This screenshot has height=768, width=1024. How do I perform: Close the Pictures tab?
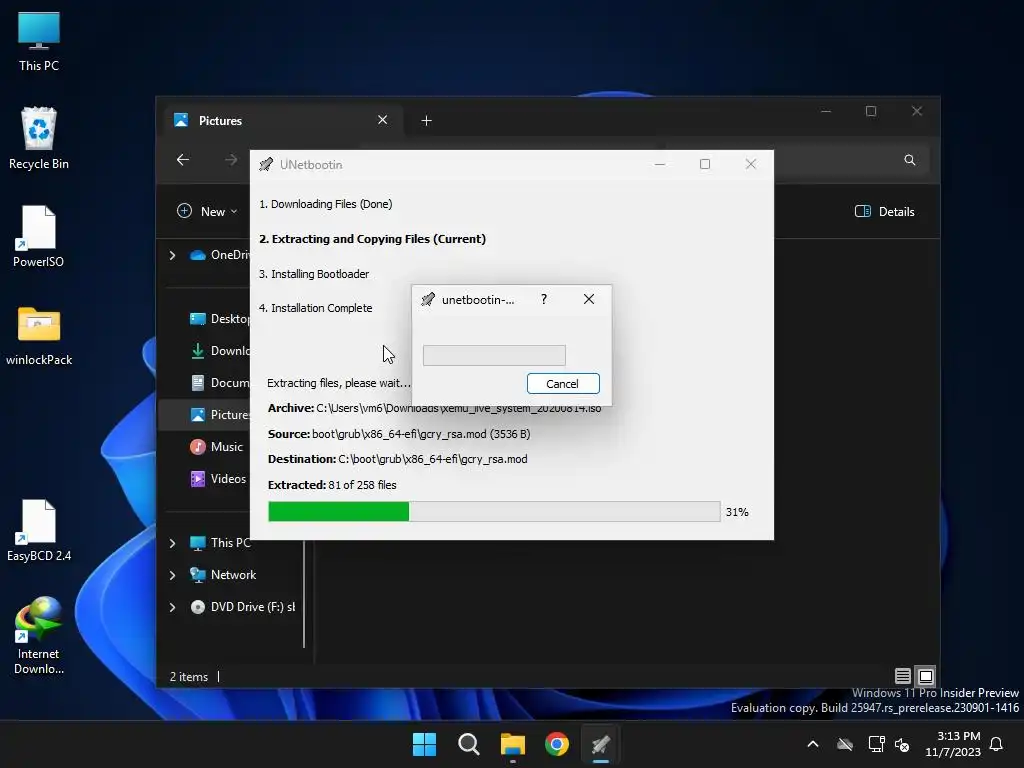[383, 120]
